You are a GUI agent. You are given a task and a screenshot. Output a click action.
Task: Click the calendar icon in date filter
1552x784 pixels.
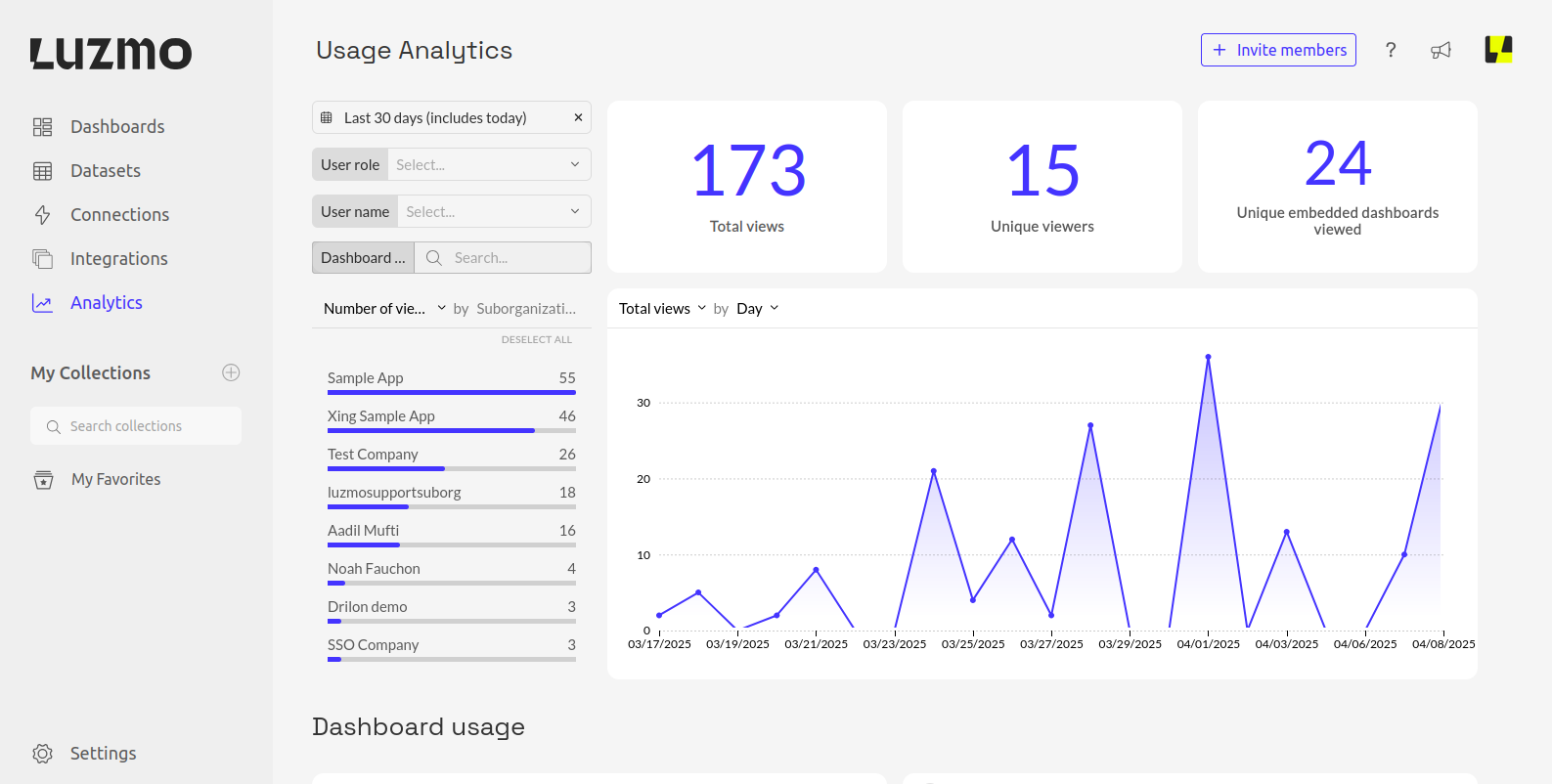point(327,117)
